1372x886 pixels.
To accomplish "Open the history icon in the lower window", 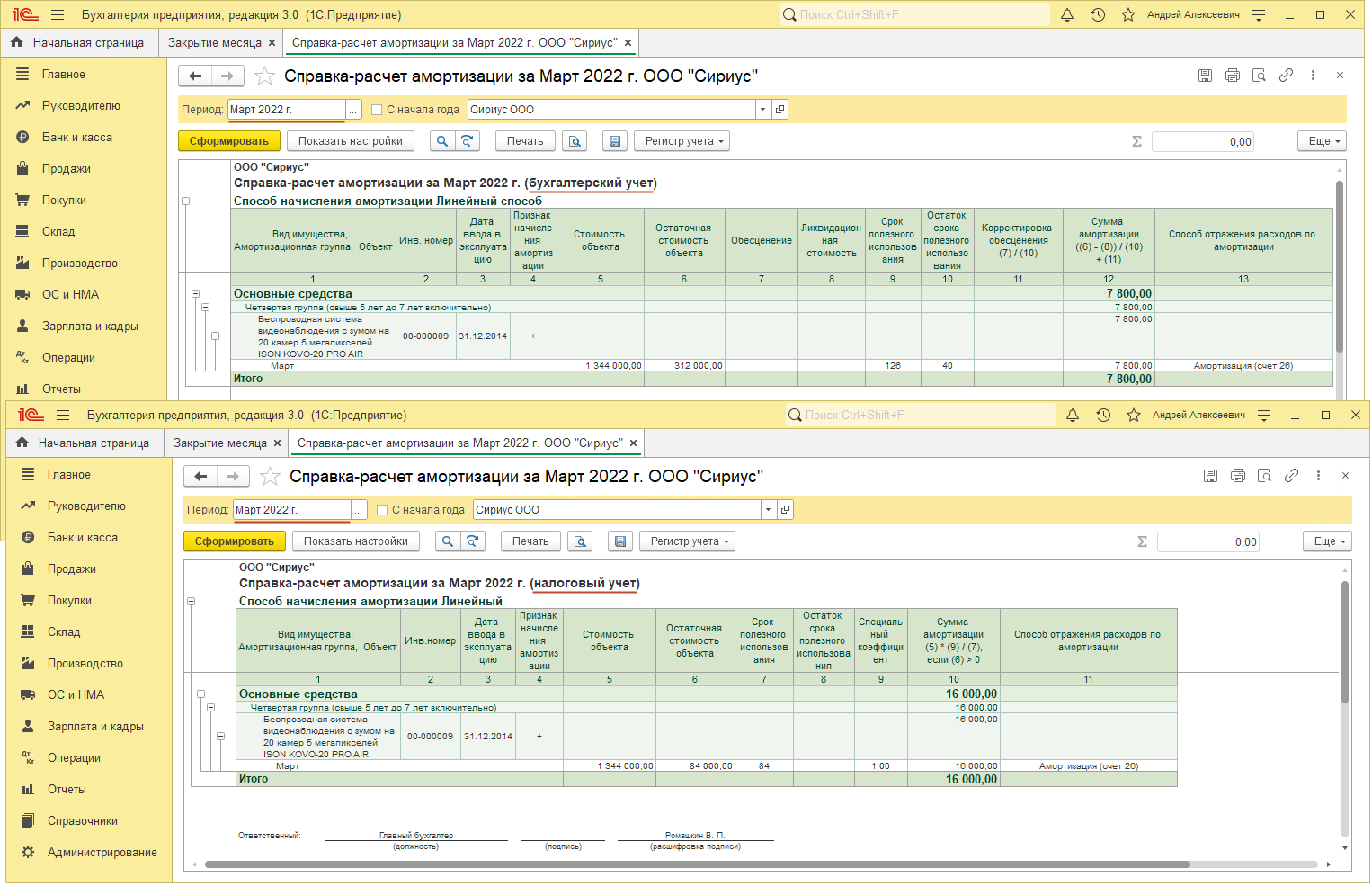I will [x=1103, y=416].
